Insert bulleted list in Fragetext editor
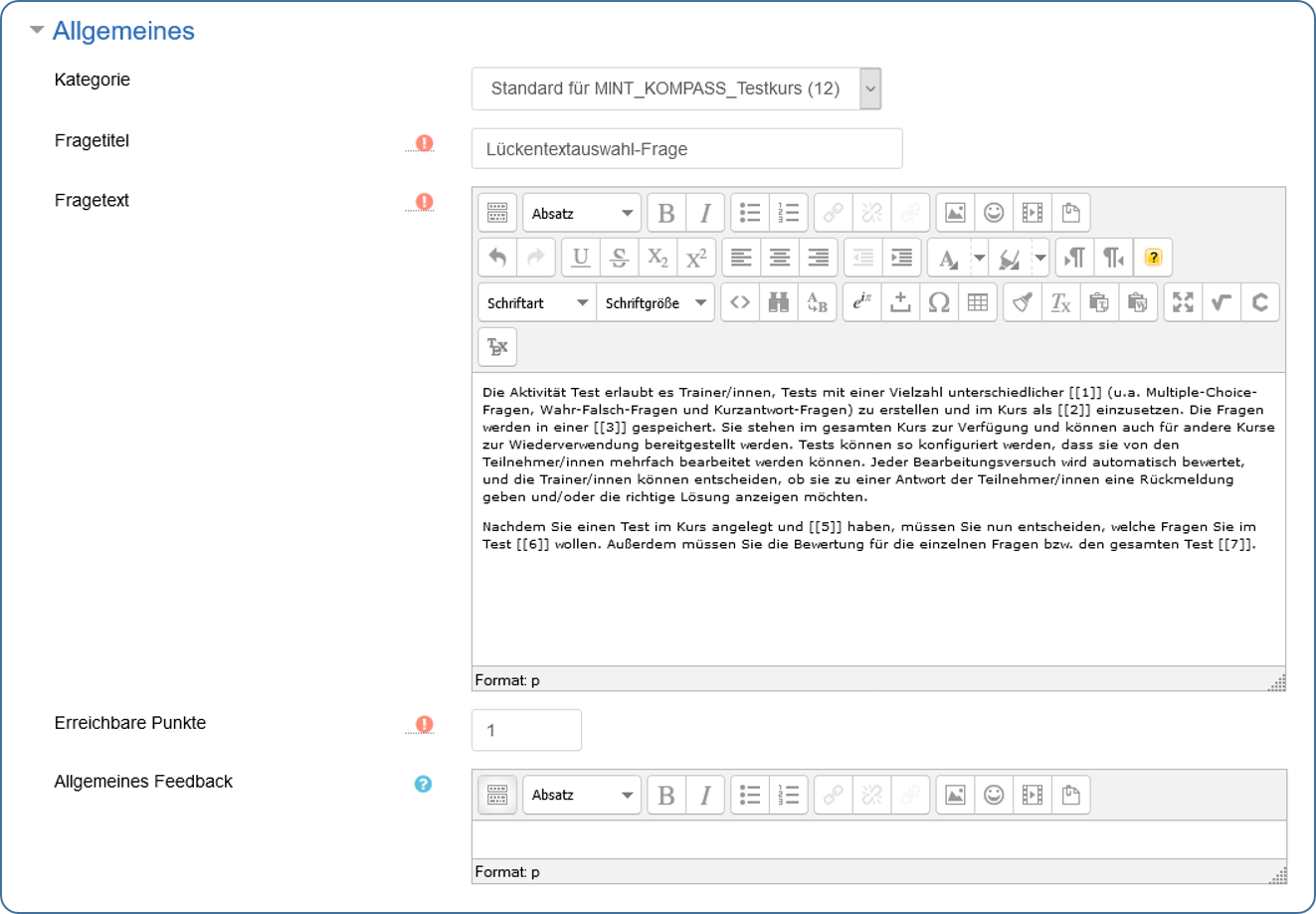Viewport: 1316px width, 914px height. pos(750,213)
